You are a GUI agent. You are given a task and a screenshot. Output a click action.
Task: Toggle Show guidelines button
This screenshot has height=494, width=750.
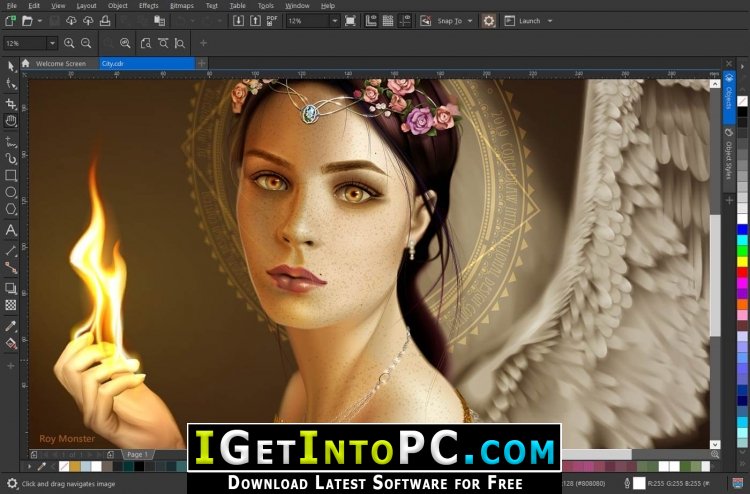click(x=405, y=21)
